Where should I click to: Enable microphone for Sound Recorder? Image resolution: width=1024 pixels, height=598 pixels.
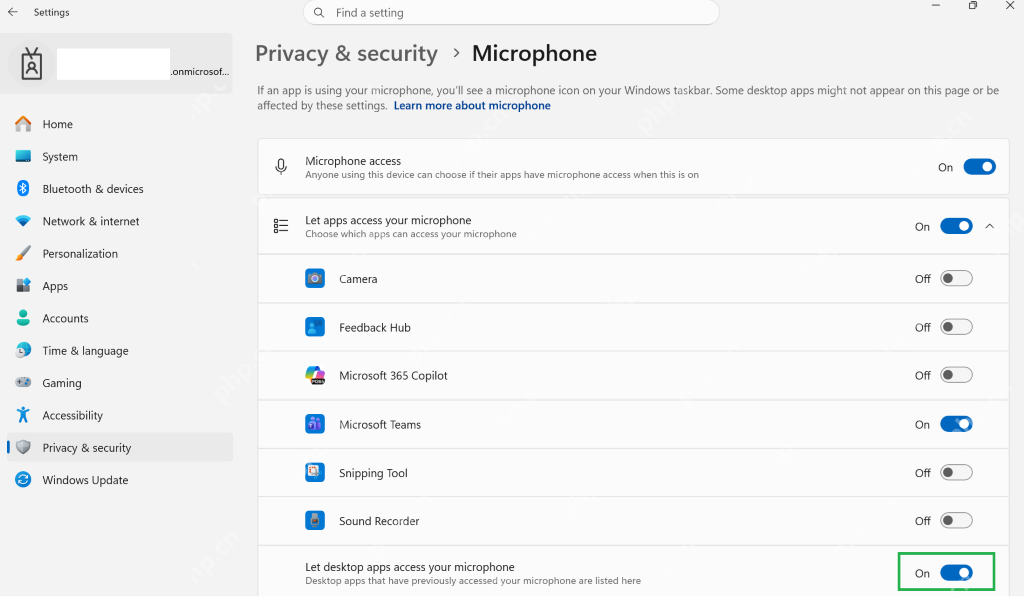point(956,520)
